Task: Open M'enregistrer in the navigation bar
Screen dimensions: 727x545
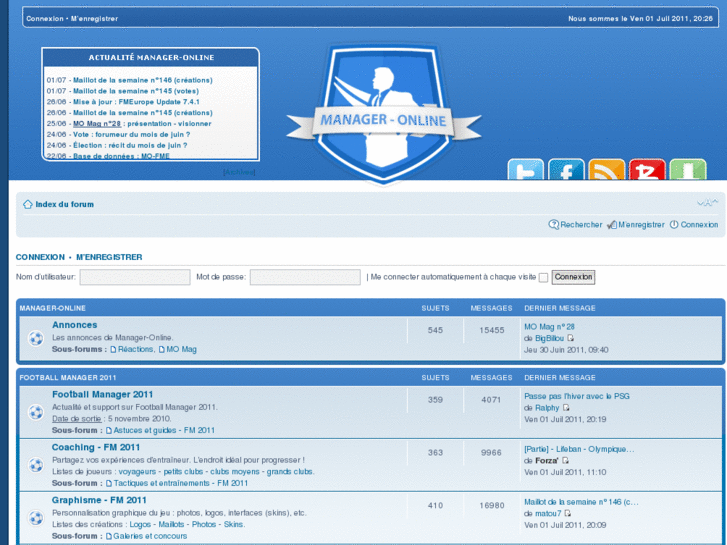Action: [641, 224]
